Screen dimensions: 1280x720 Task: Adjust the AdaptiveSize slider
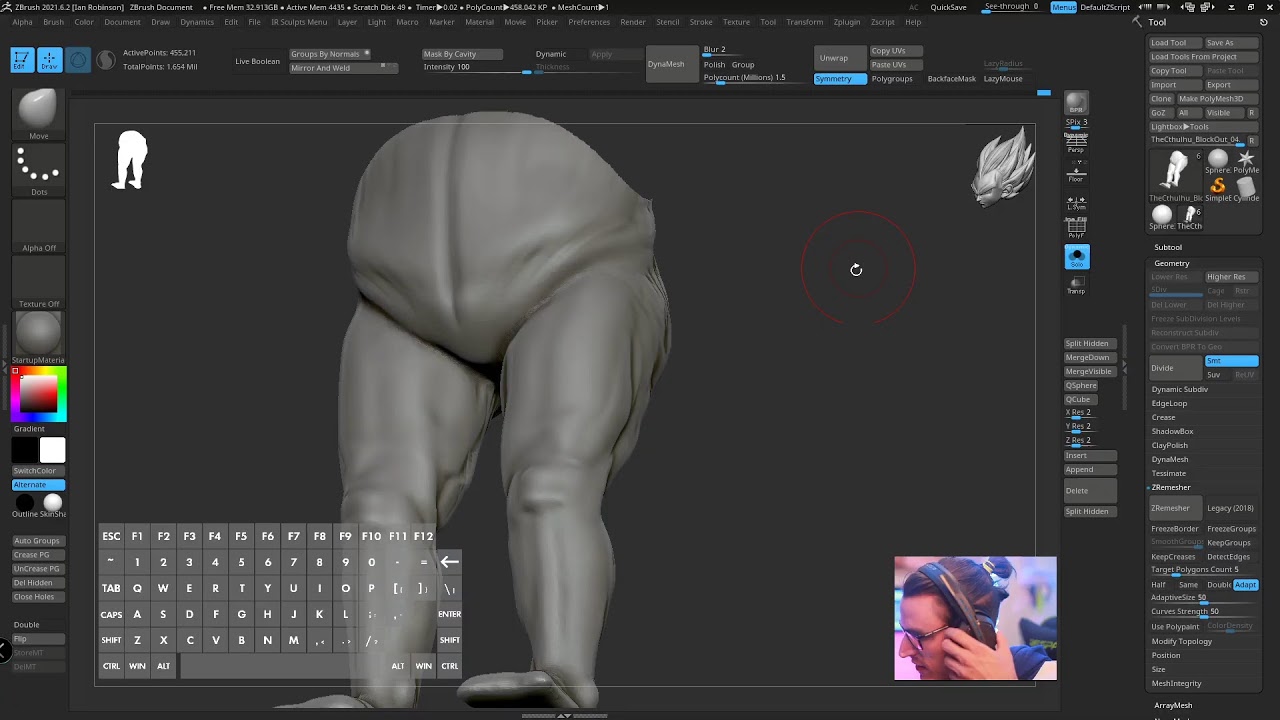1203,598
